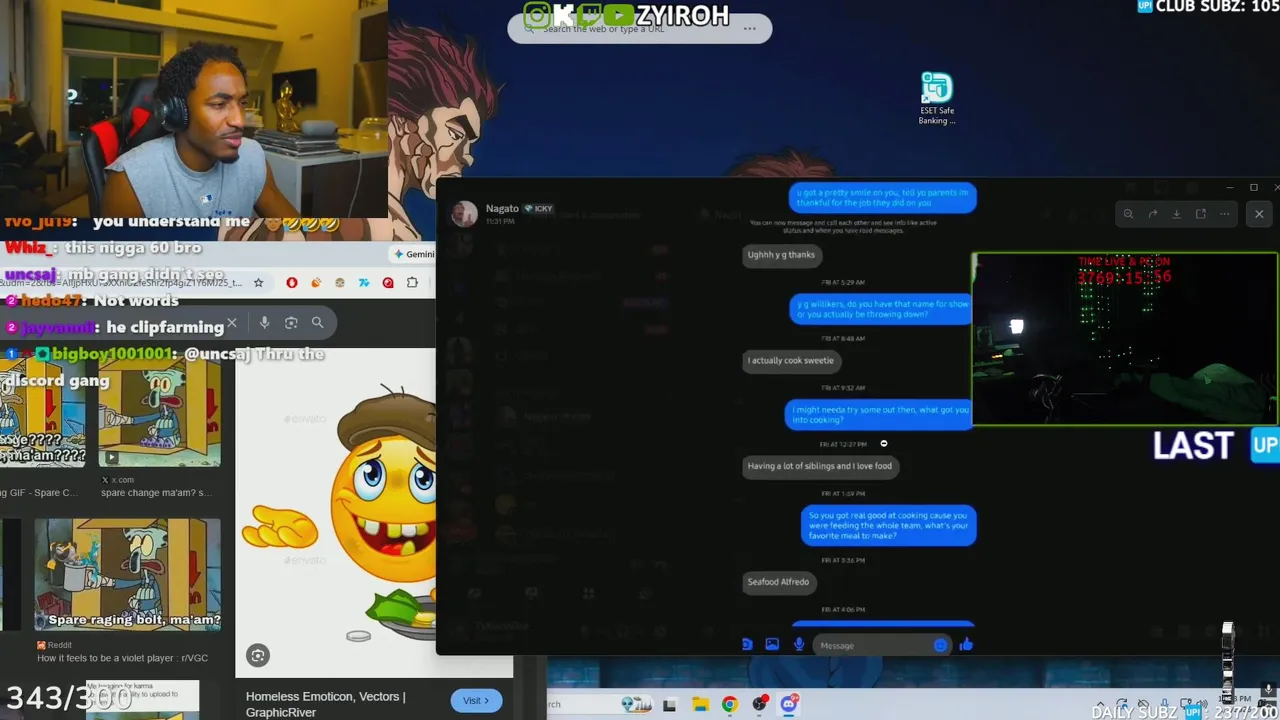Search by image with Google Lens icon
The height and width of the screenshot is (720, 1280).
tap(291, 322)
